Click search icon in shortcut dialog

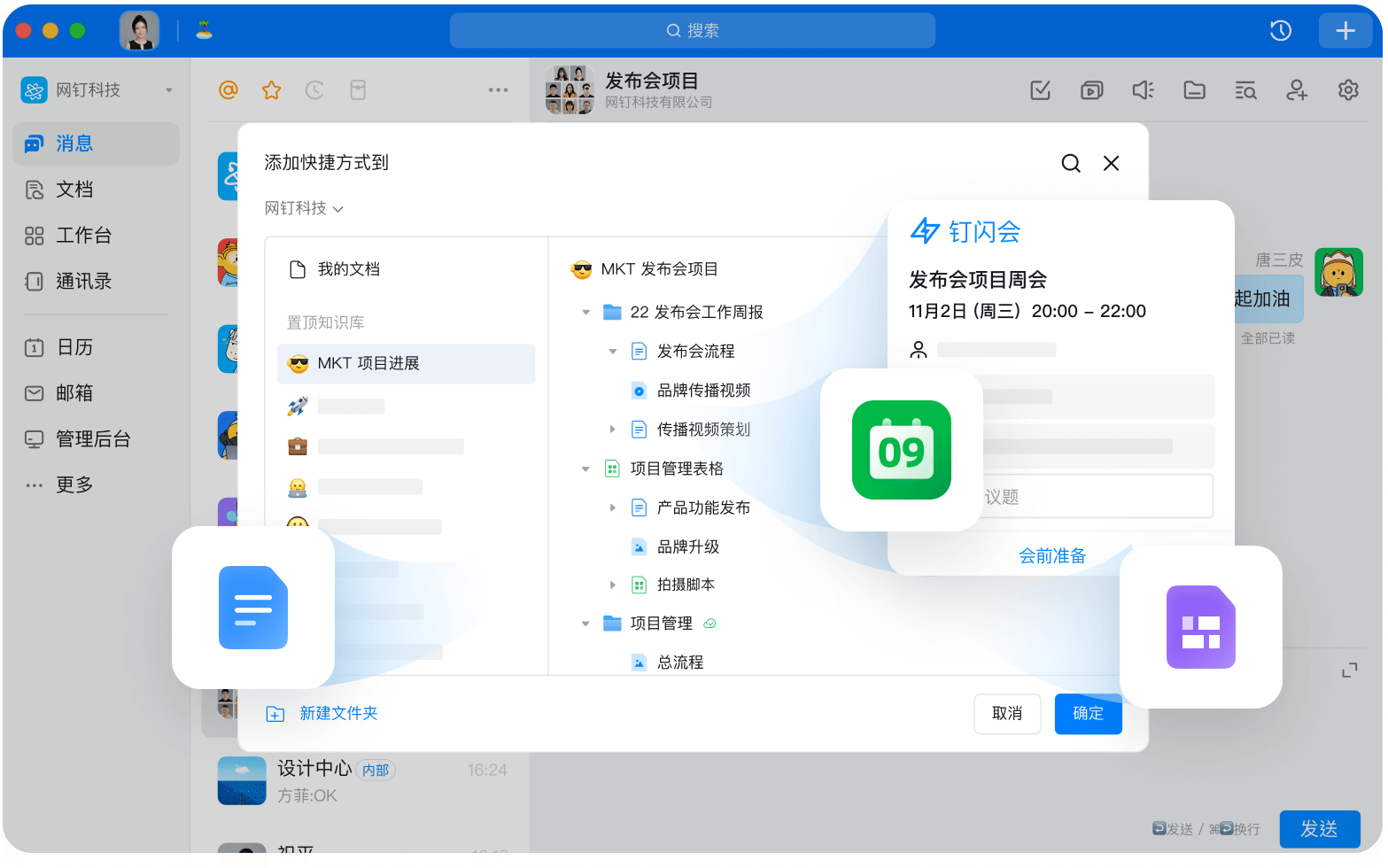pos(1071,163)
